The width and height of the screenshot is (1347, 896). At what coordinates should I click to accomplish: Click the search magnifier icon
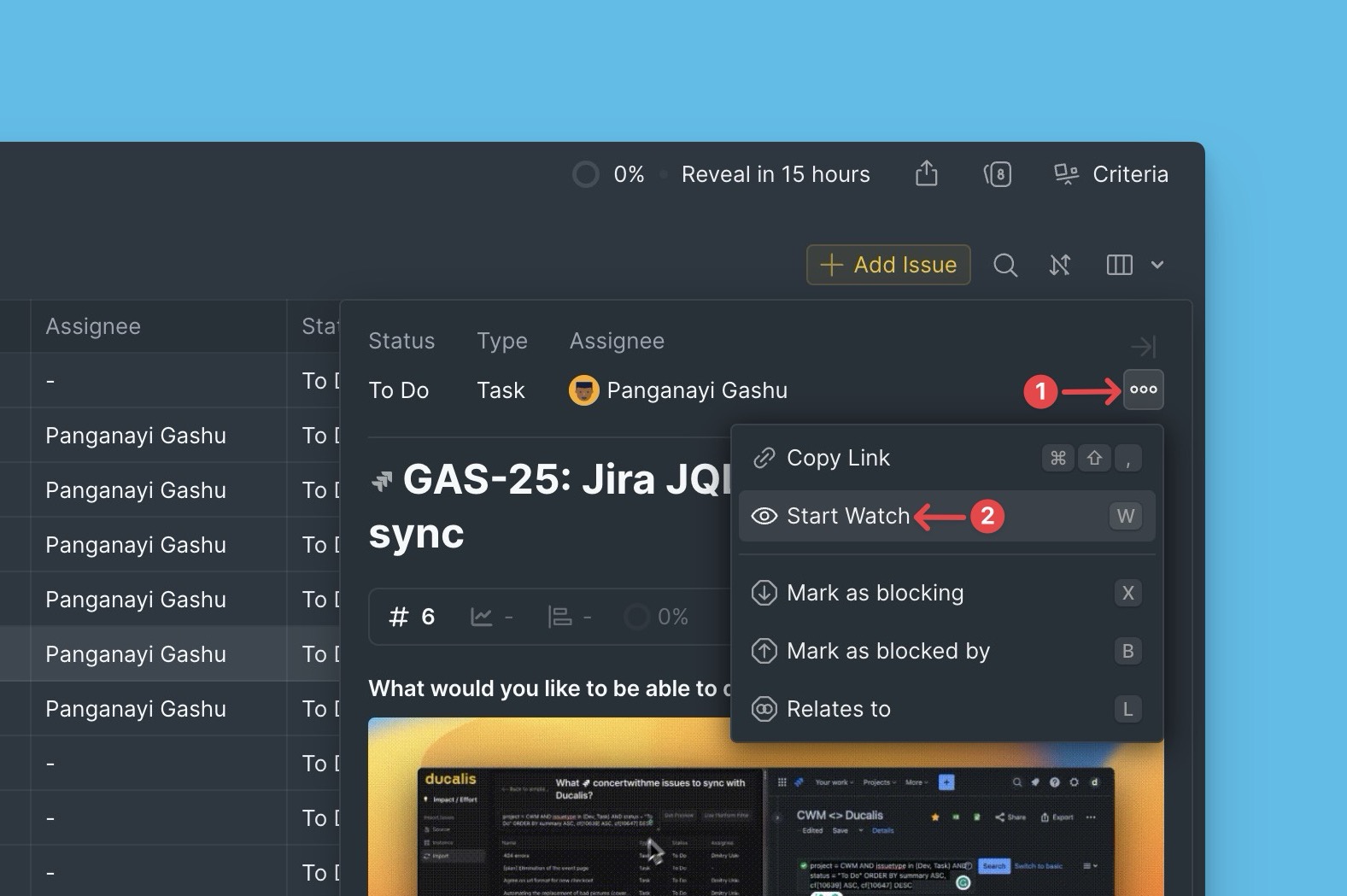(1005, 265)
